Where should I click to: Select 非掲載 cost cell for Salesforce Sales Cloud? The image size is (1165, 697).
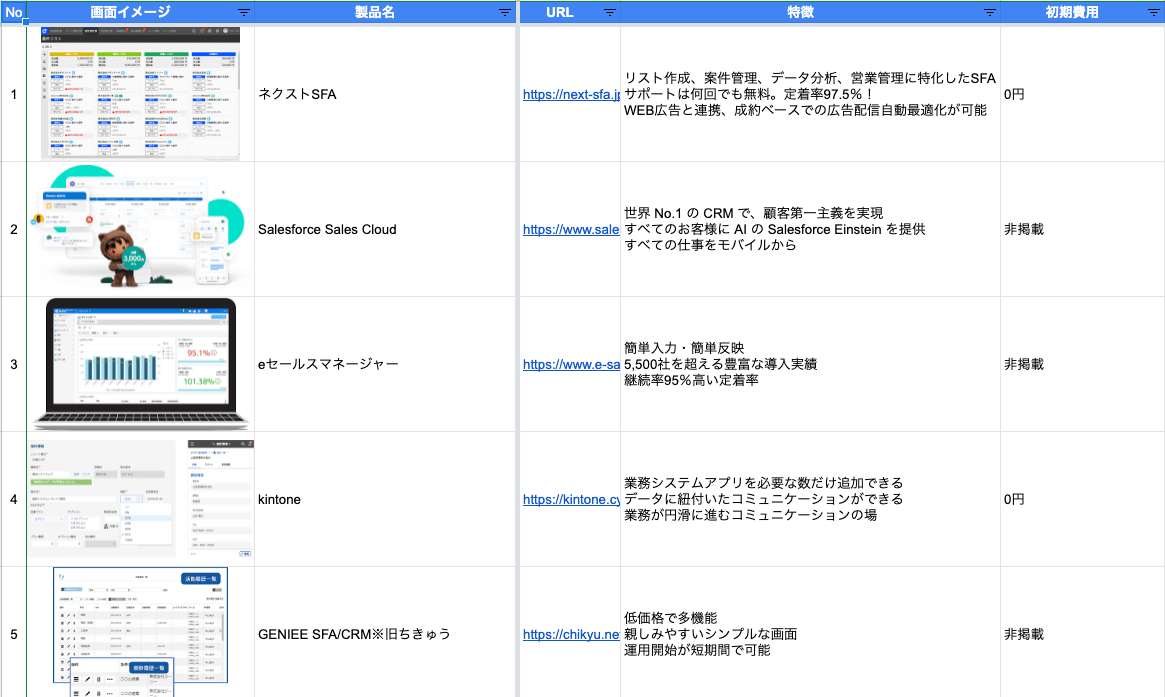tap(1083, 230)
